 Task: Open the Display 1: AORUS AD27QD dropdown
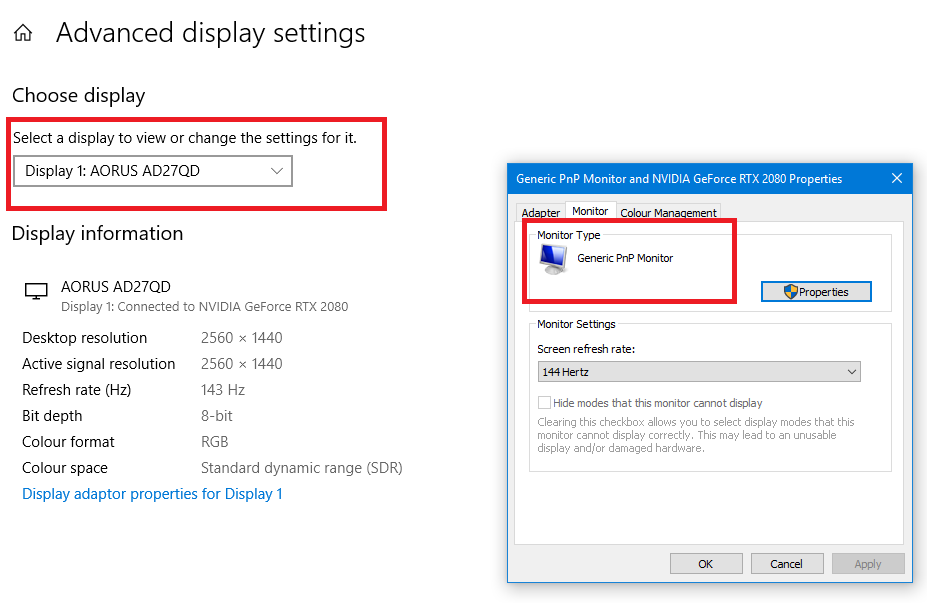153,171
